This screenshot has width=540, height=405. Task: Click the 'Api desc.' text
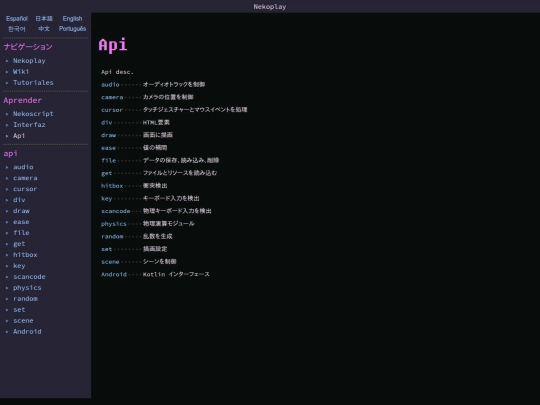pyautogui.click(x=117, y=72)
